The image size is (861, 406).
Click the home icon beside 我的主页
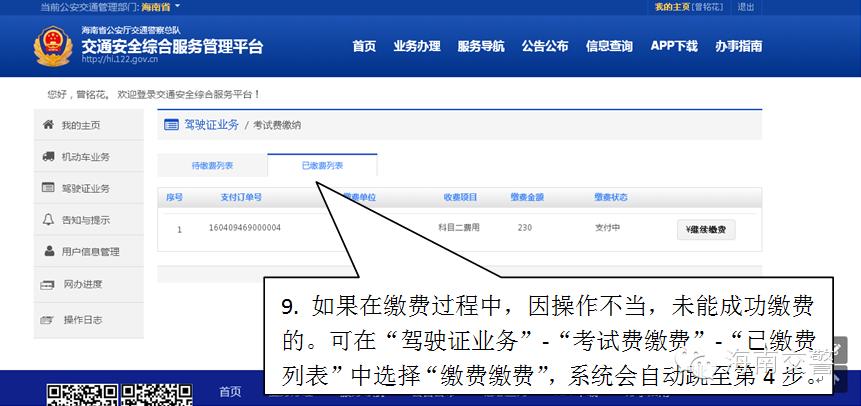click(x=48, y=125)
